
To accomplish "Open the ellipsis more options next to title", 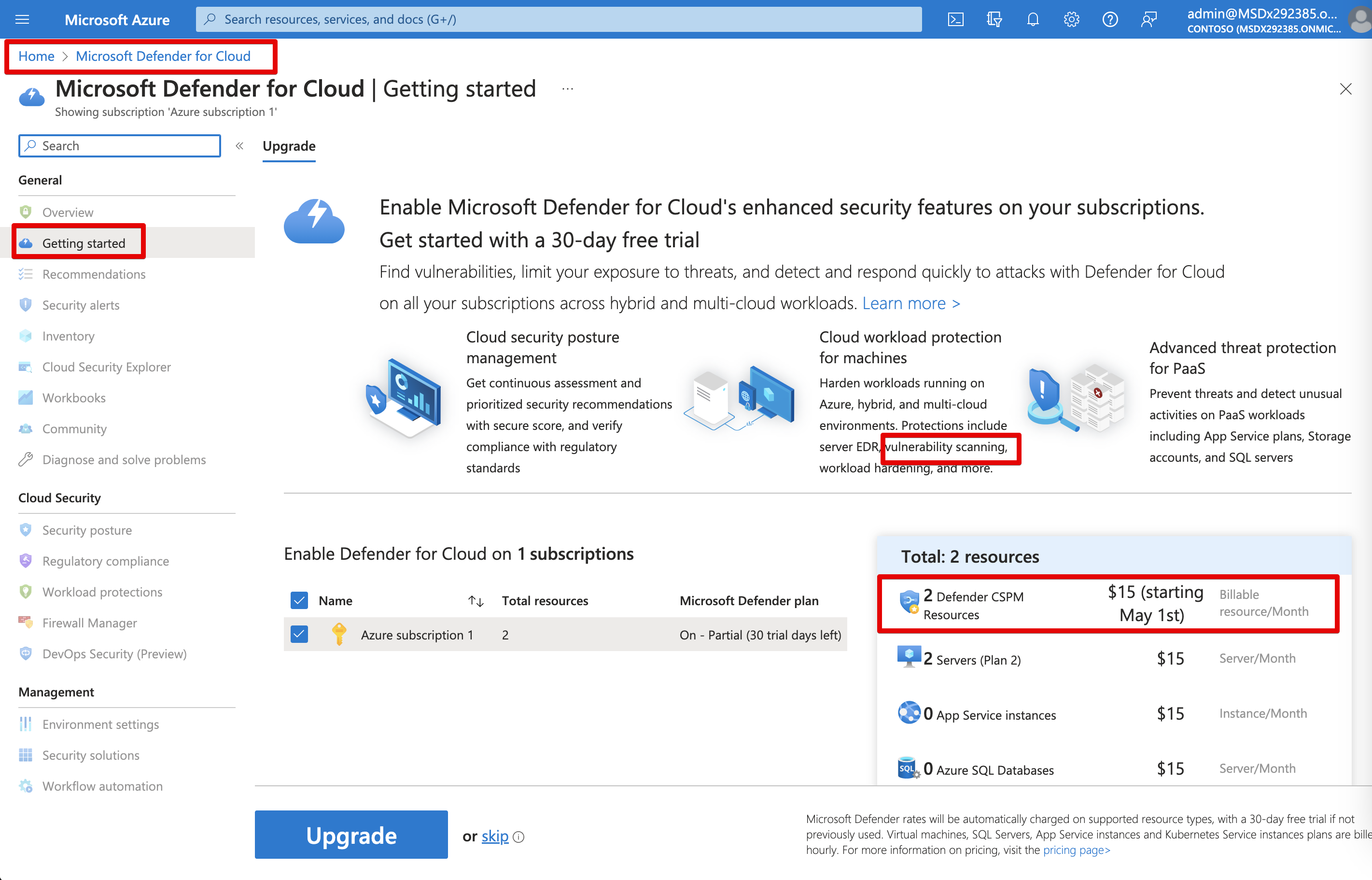I will [x=567, y=89].
